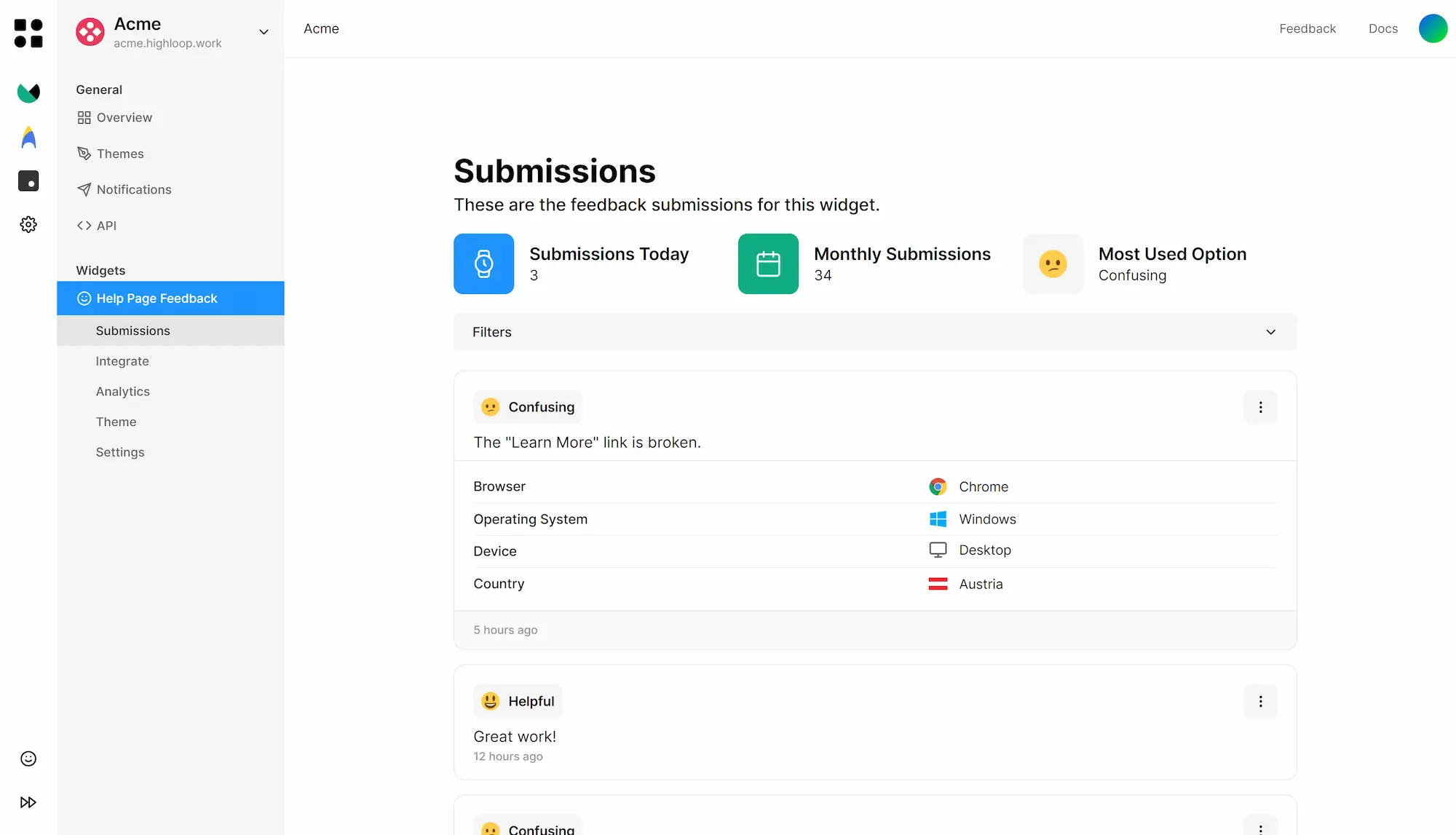This screenshot has width=1456, height=835.
Task: Open options menu for the Confusing submission
Action: click(1260, 407)
